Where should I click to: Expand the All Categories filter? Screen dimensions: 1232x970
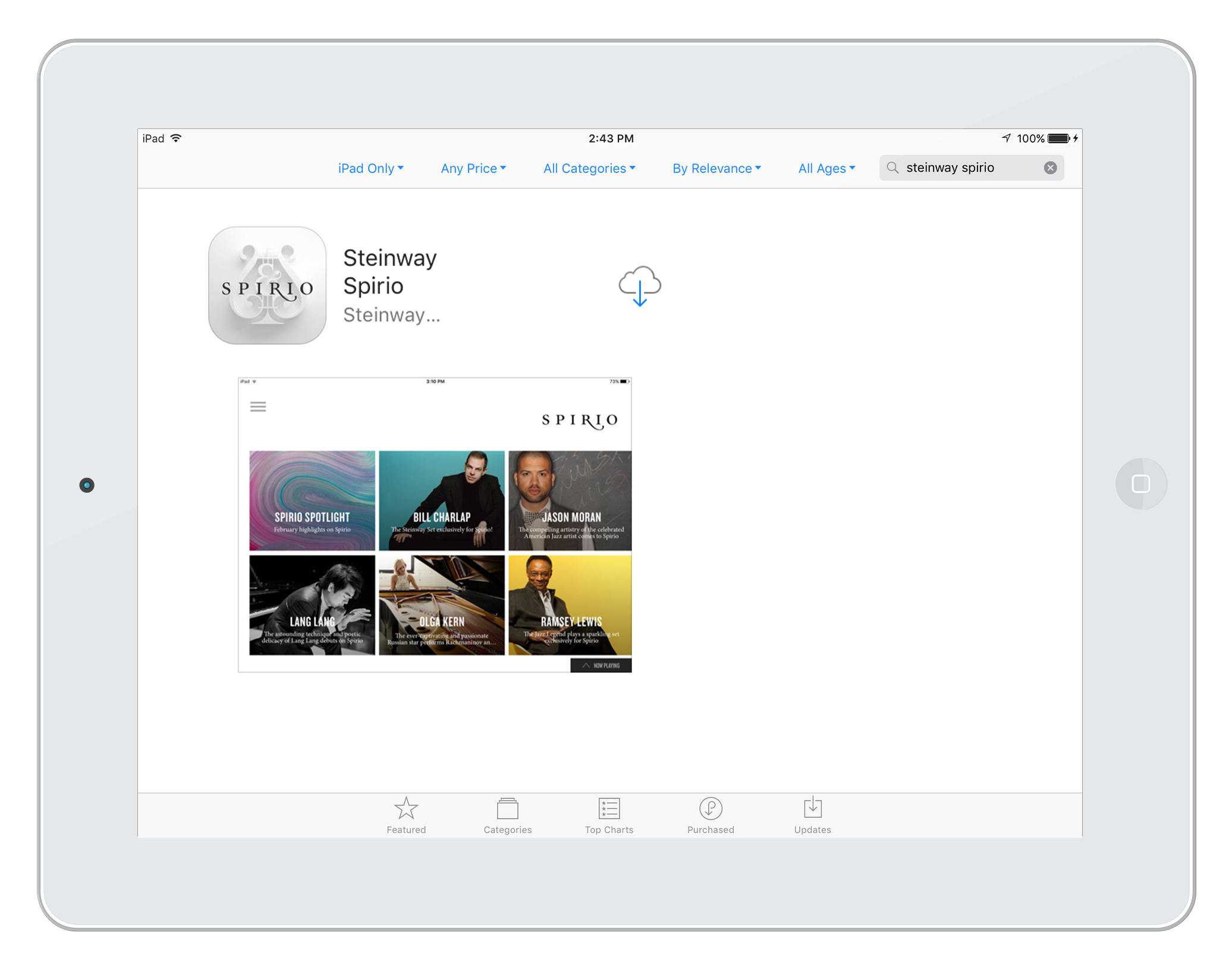pos(589,168)
